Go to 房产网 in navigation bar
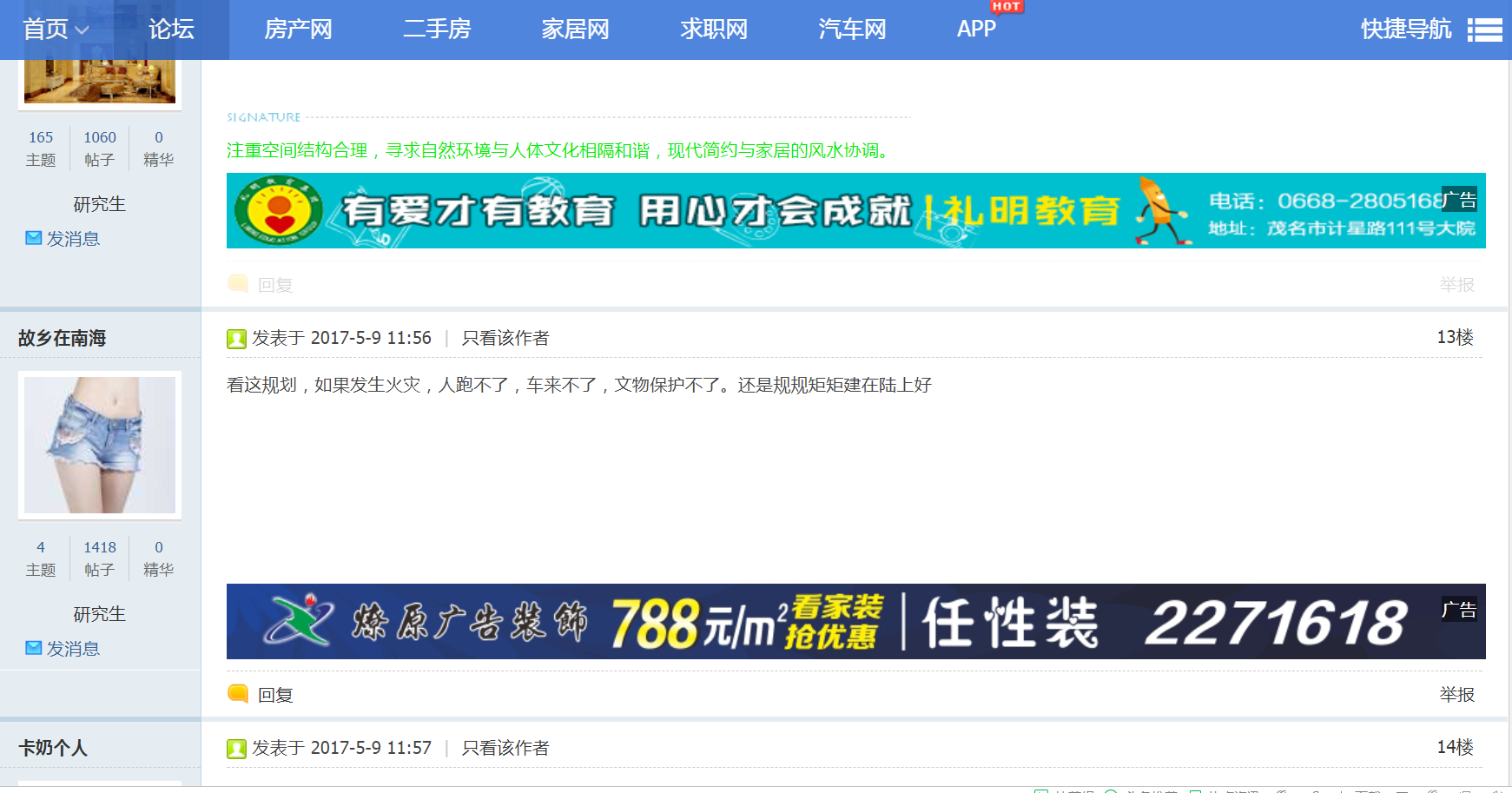 [x=298, y=30]
